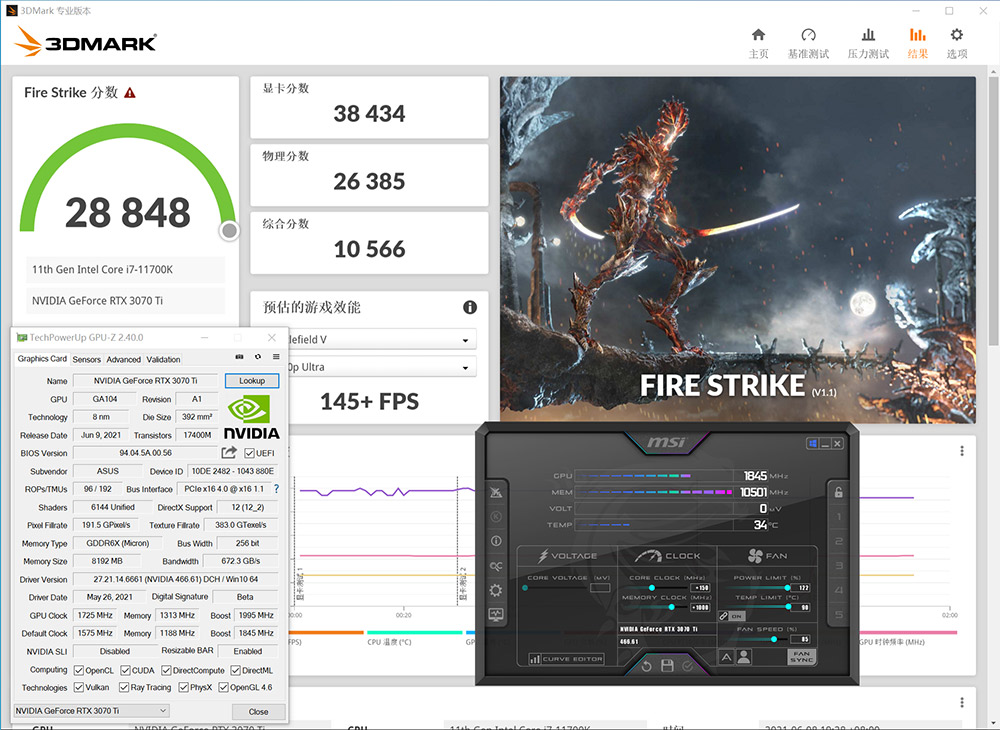Toggle the Vulkan checkbox
The width and height of the screenshot is (1000, 730).
click(x=79, y=687)
